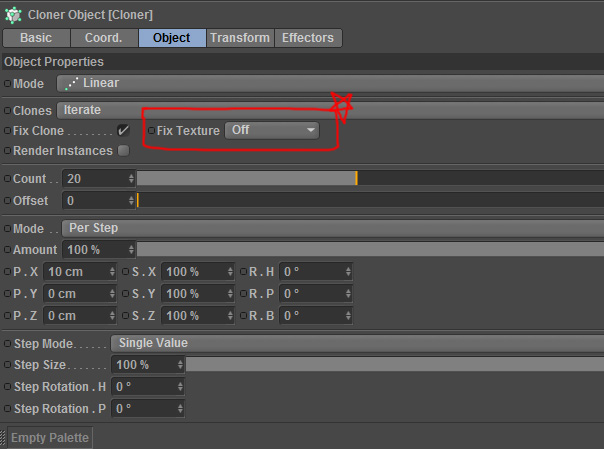This screenshot has height=449, width=604.
Task: Enable the Render Instances checkbox
Action: [123, 151]
